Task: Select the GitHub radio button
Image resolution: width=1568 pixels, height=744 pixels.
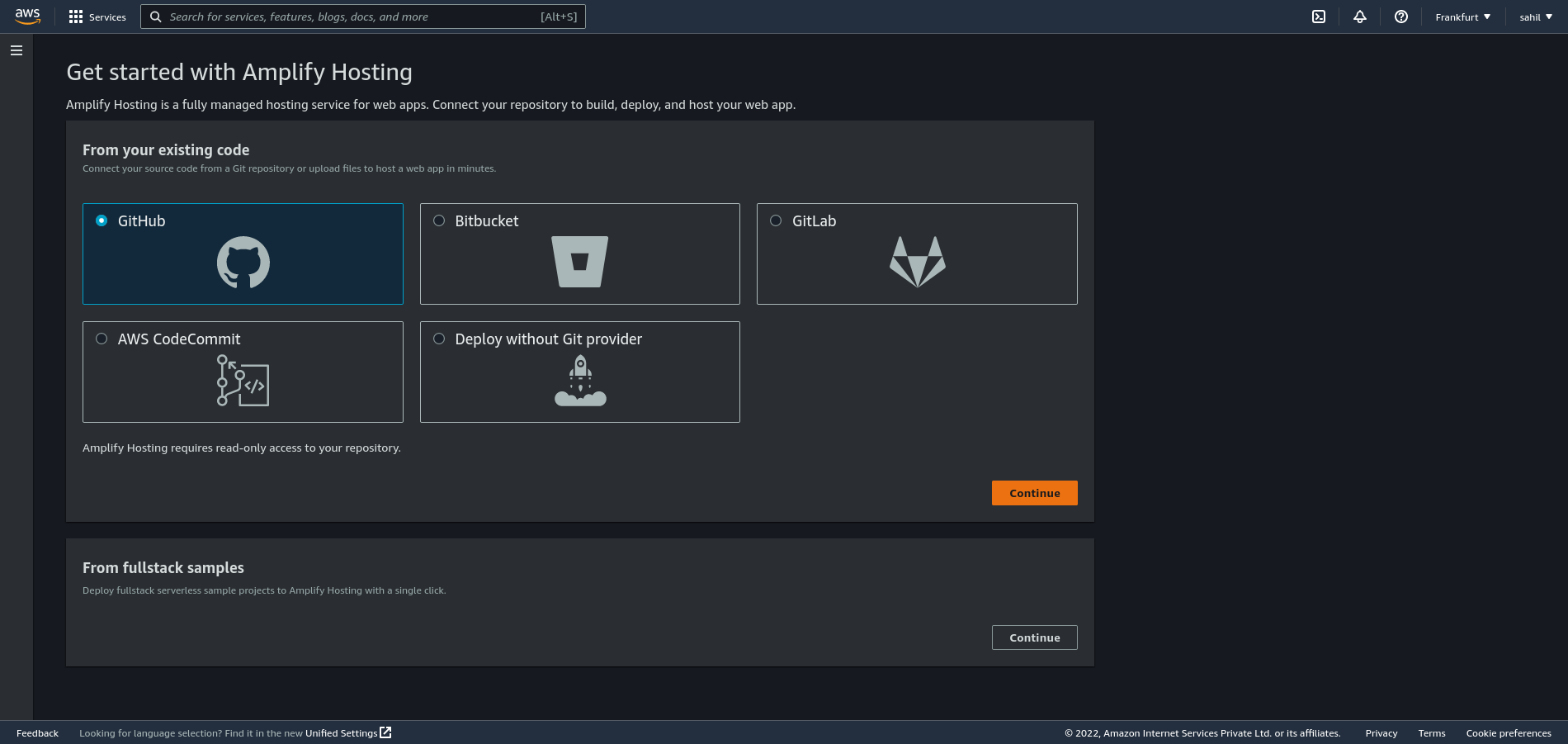Action: coord(102,220)
